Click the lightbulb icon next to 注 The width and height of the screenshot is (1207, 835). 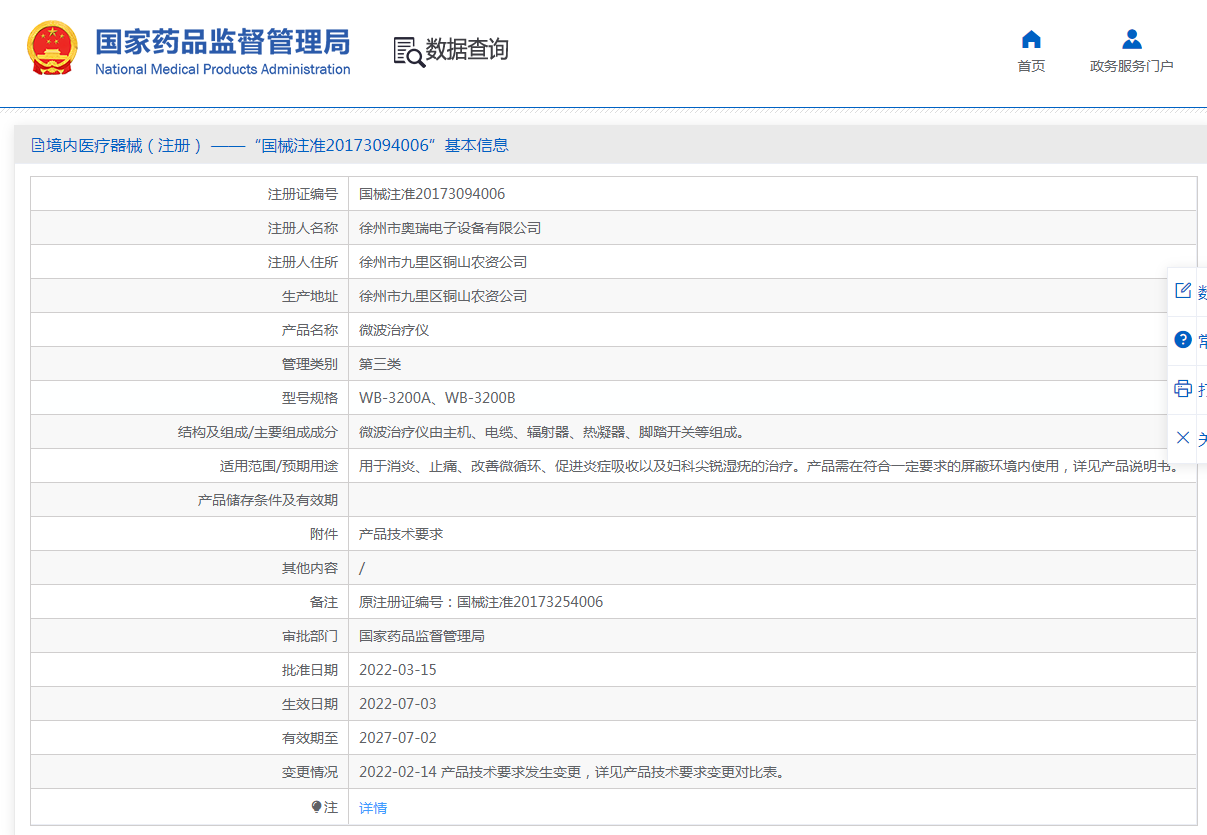[x=317, y=806]
